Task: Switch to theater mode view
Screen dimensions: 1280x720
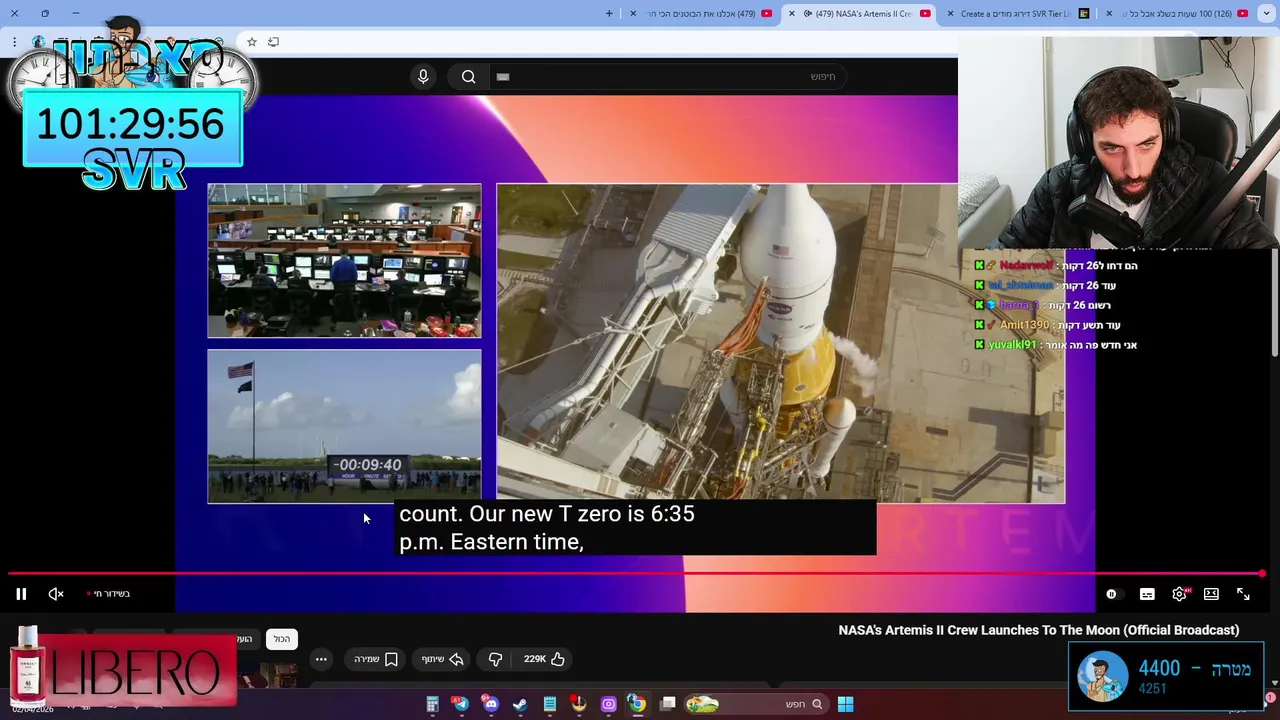Action: [1211, 594]
